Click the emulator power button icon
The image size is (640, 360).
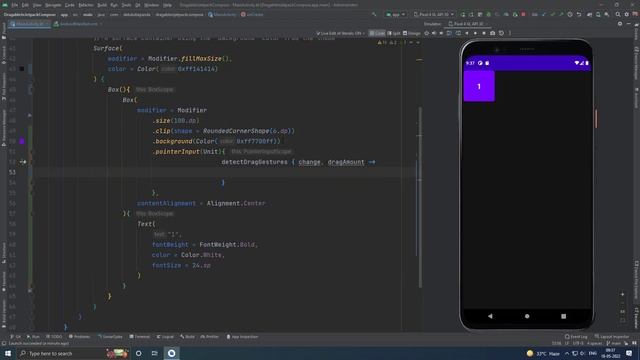click(427, 33)
